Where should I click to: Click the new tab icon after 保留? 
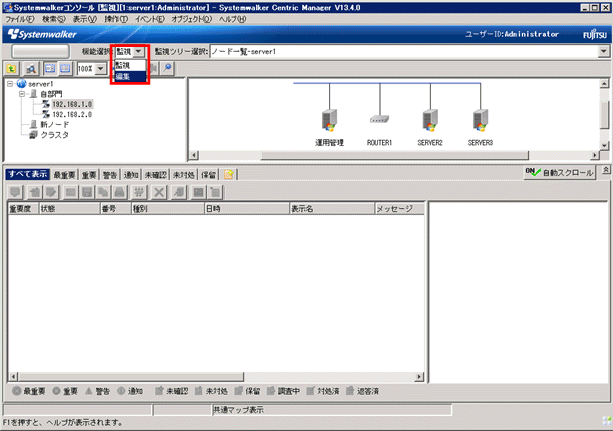pyautogui.click(x=229, y=174)
